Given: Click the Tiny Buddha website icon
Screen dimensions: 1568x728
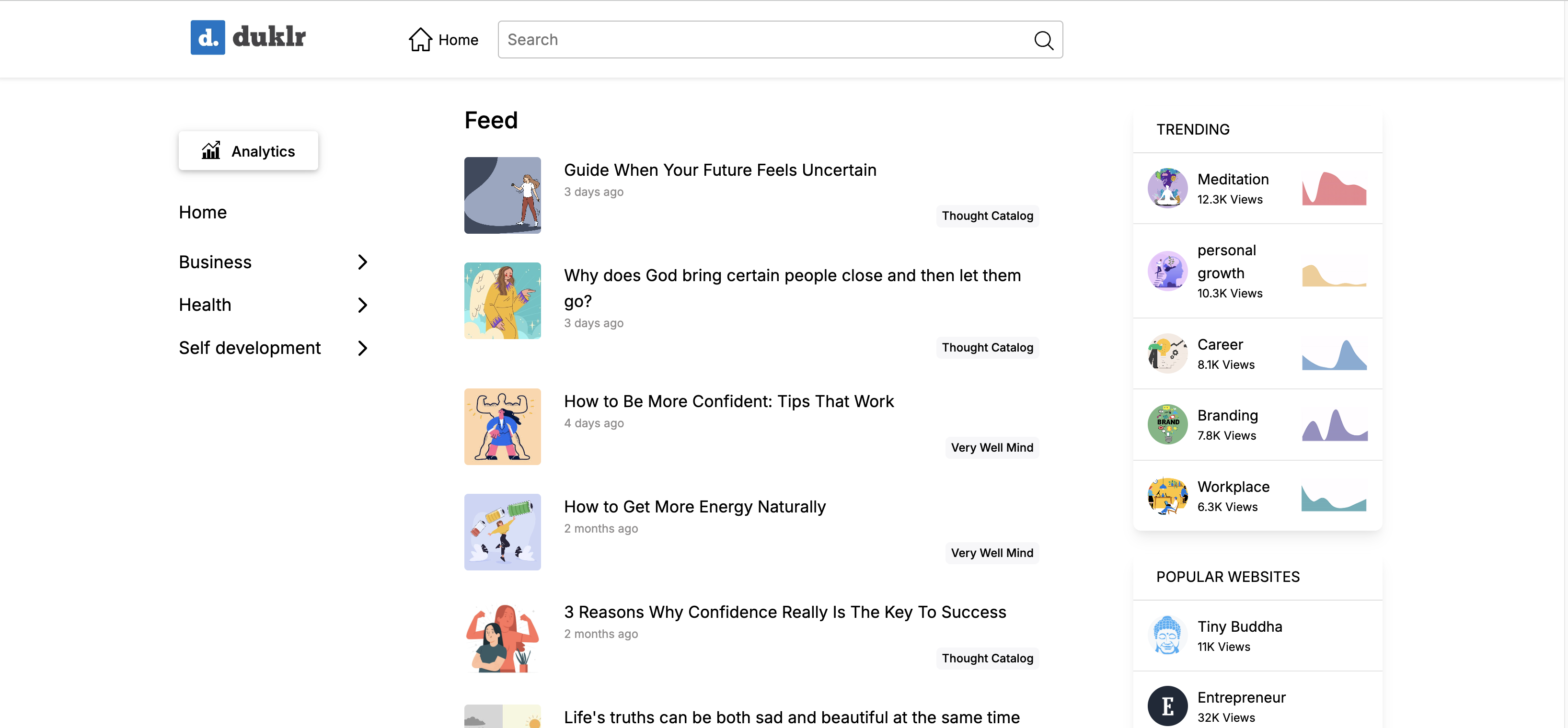Looking at the screenshot, I should (1167, 636).
